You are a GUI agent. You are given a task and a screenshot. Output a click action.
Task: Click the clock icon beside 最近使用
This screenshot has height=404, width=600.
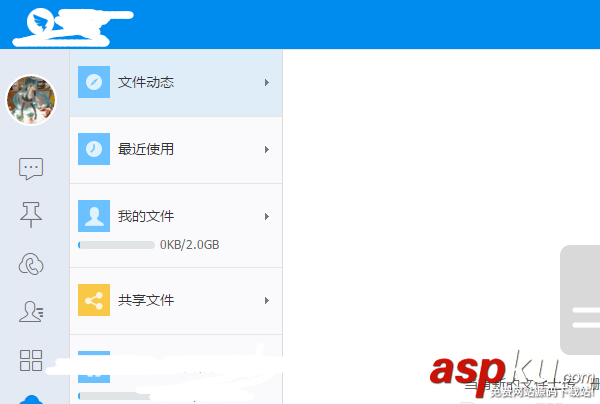(94, 149)
